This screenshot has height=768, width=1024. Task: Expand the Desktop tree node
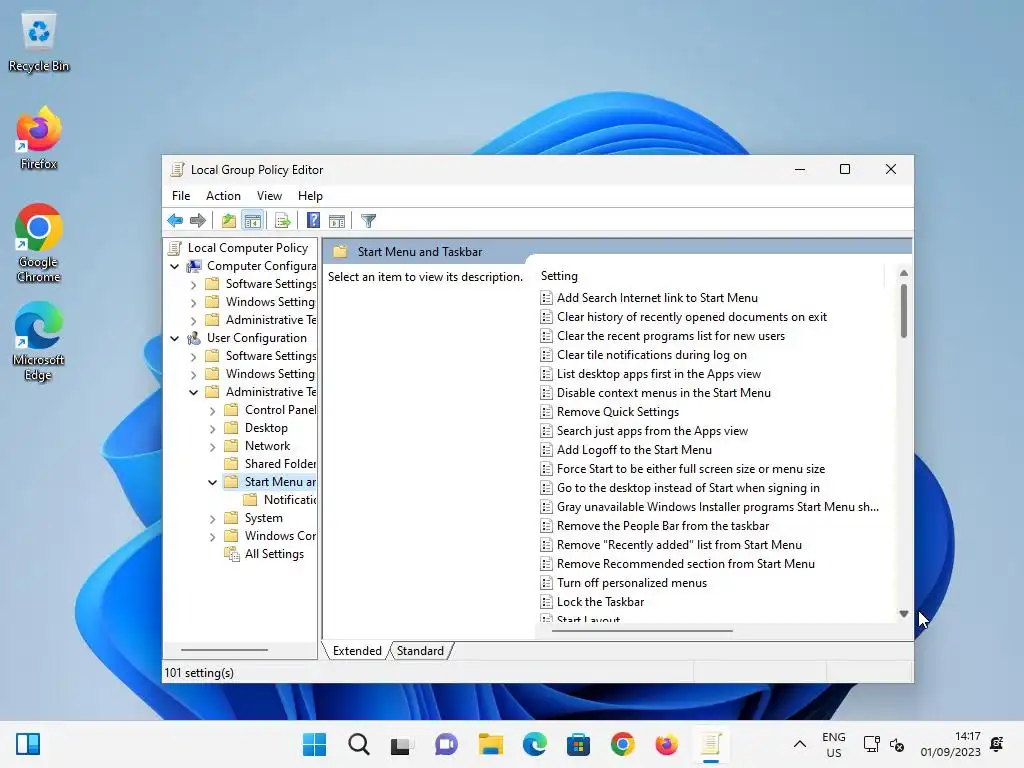coord(212,429)
